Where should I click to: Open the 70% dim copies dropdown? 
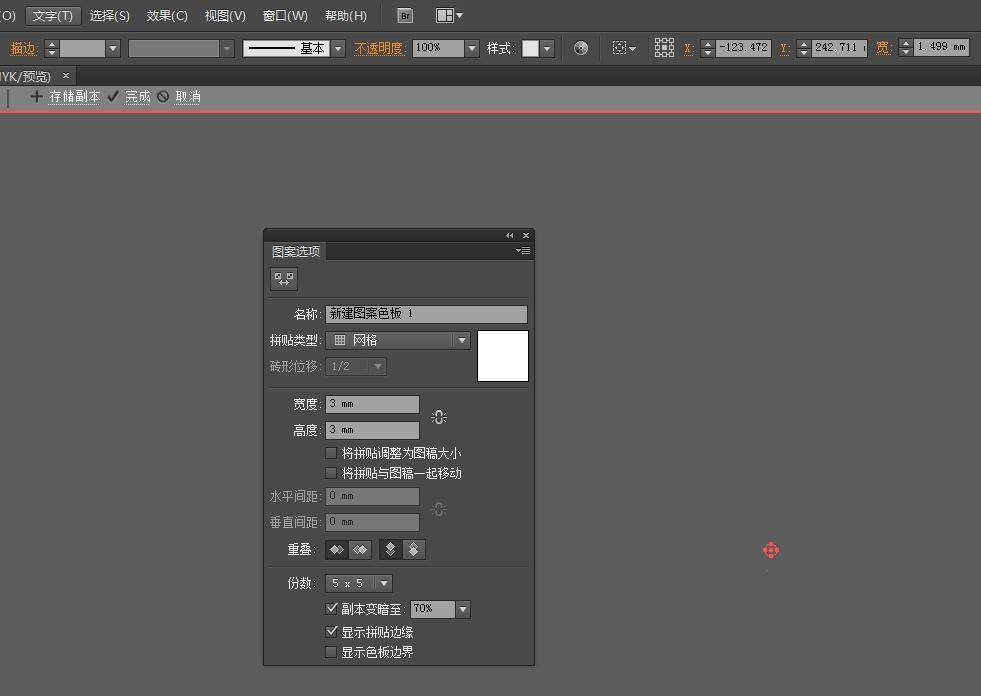tap(462, 609)
